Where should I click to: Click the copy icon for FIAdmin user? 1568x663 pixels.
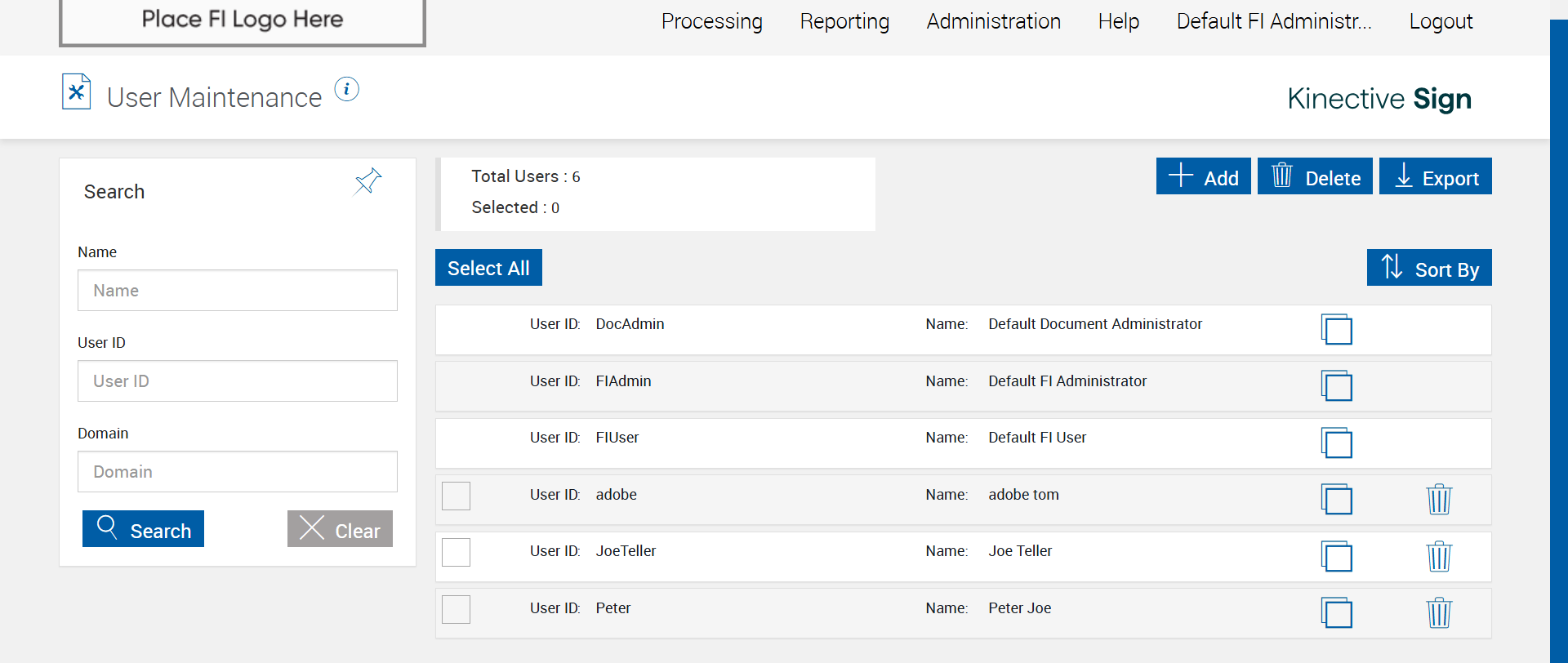[1336, 385]
